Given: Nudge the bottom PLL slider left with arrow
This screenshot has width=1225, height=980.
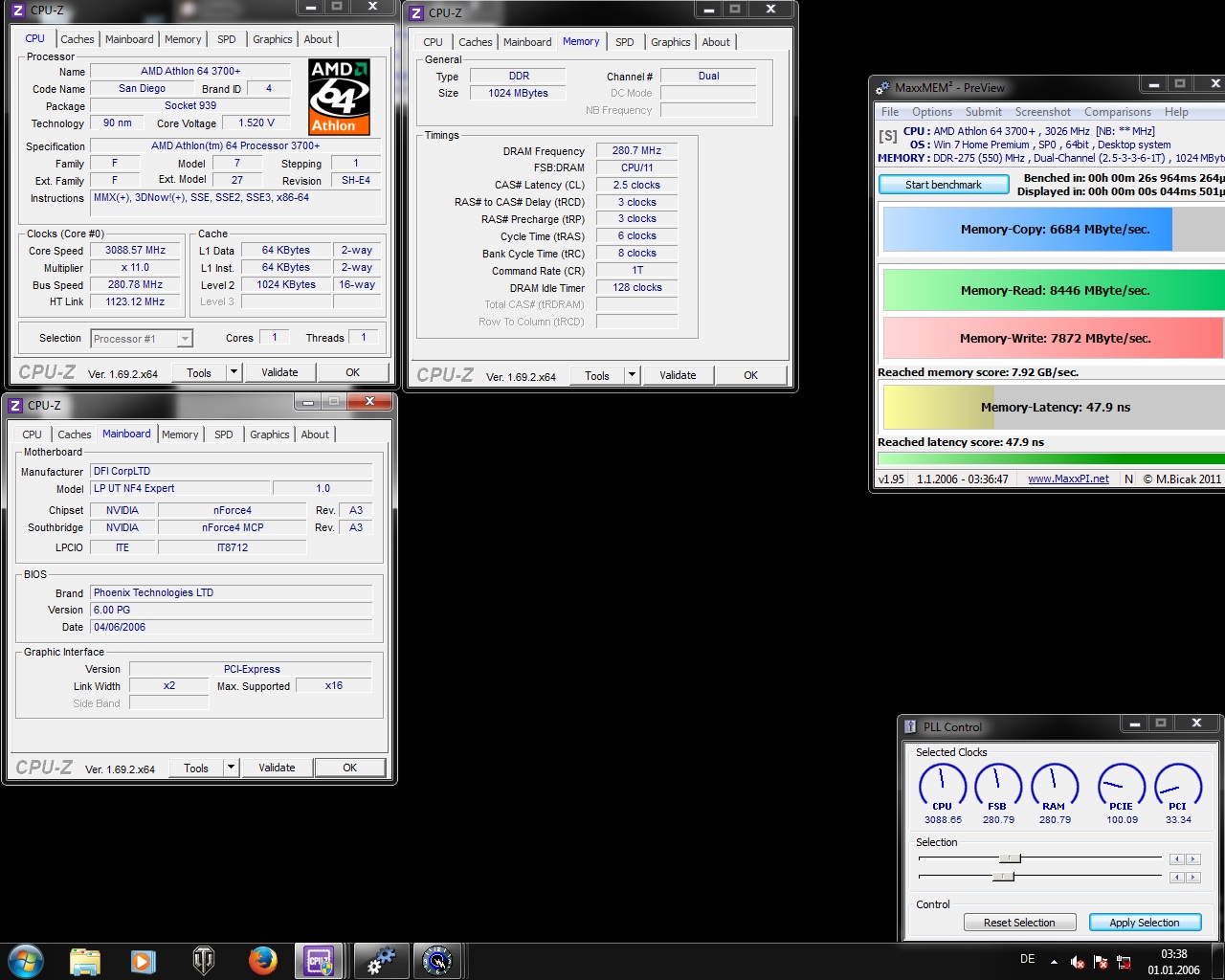Looking at the screenshot, I should [x=1177, y=878].
